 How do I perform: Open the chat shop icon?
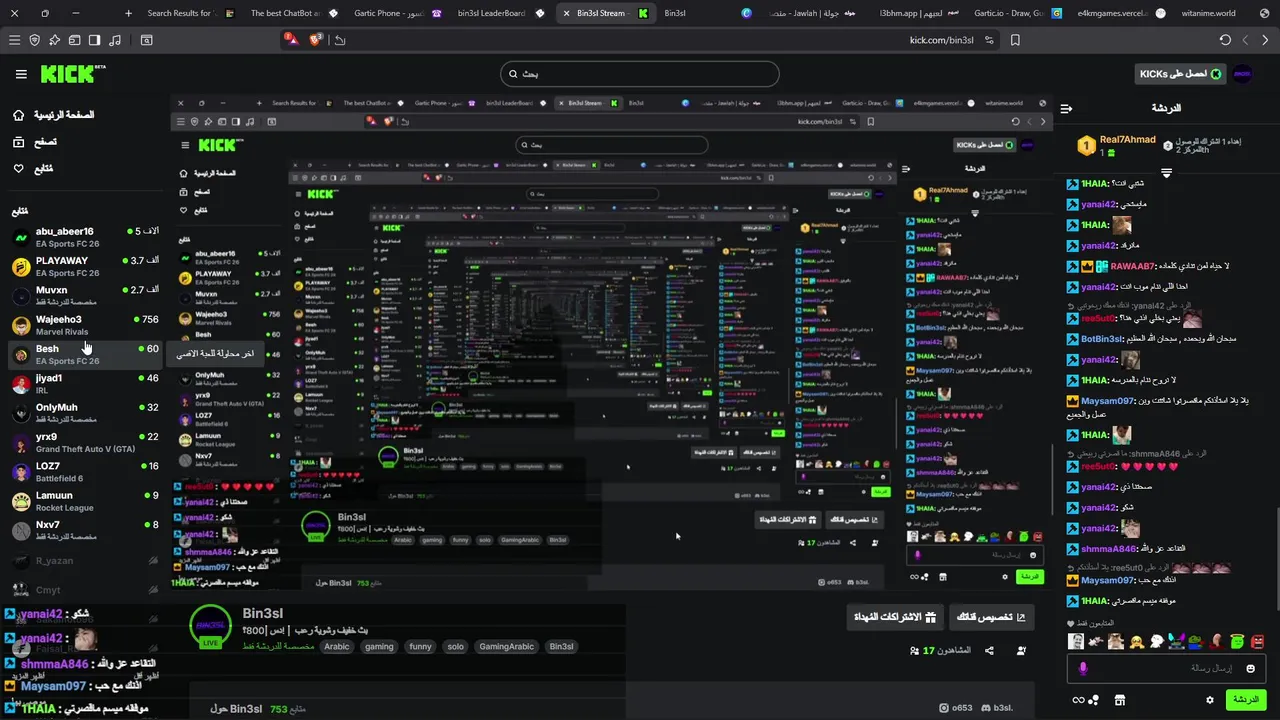[1119, 700]
